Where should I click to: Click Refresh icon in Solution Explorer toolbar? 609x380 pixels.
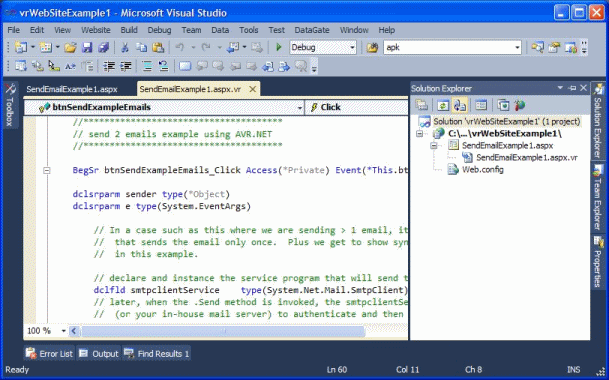point(443,105)
